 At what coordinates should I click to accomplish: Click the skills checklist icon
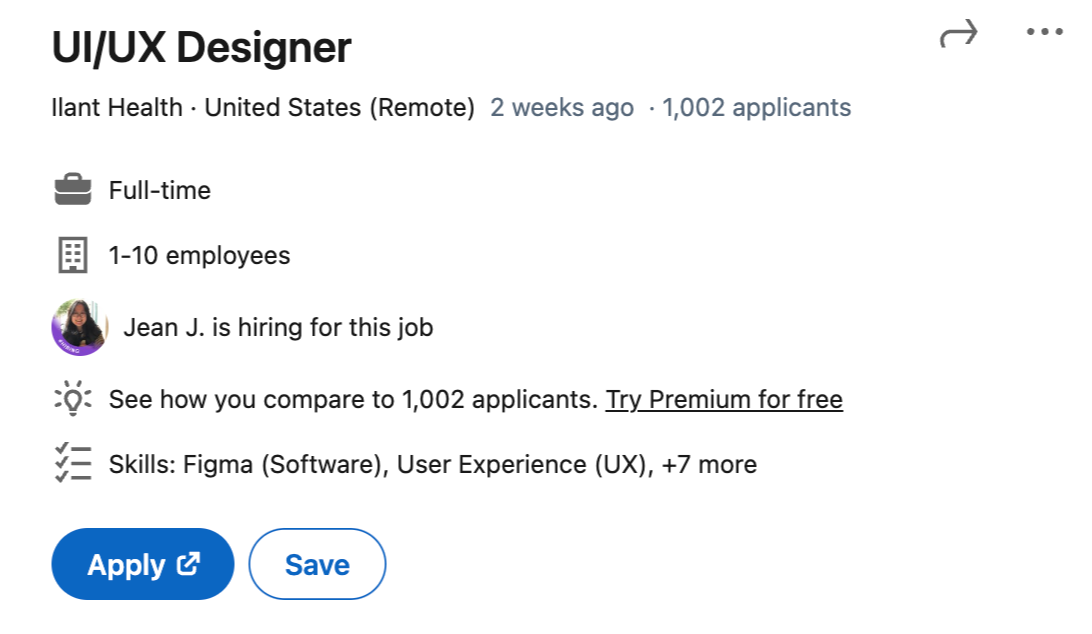(72, 465)
